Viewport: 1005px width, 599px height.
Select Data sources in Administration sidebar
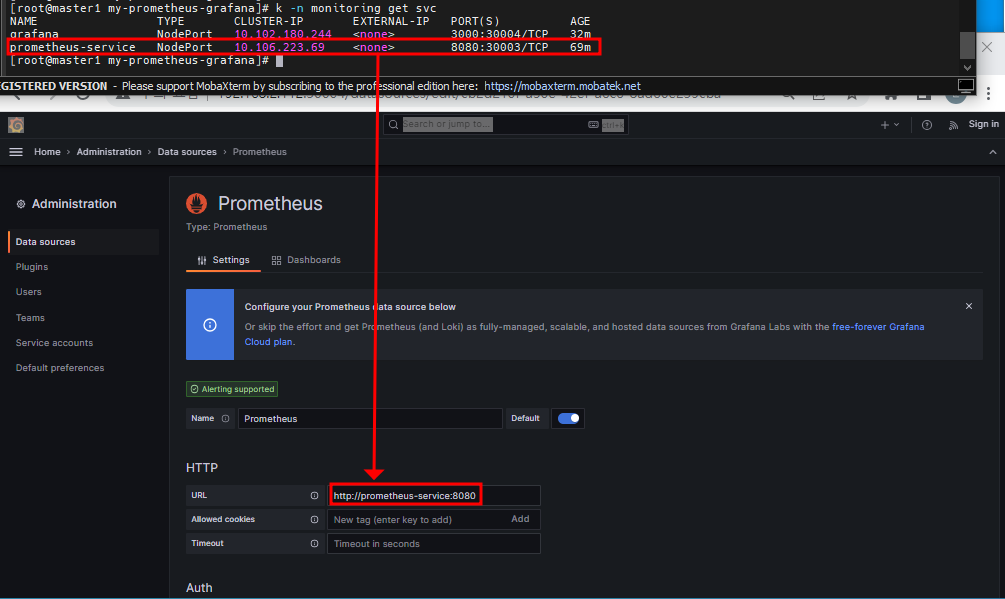84,242
